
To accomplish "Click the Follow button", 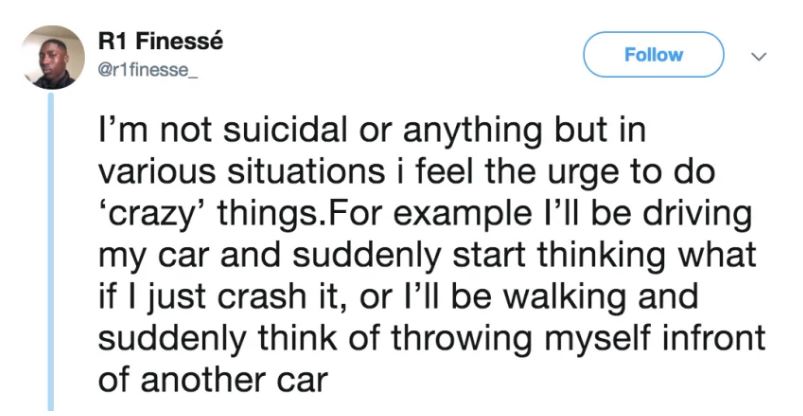I will (654, 54).
